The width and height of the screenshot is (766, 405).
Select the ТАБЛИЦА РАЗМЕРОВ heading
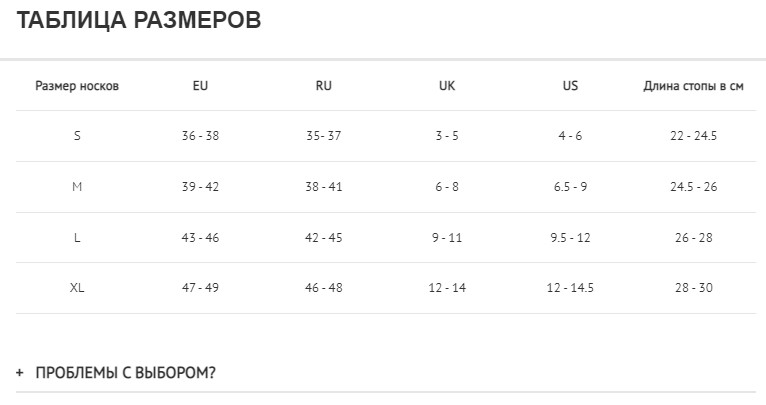pos(139,20)
